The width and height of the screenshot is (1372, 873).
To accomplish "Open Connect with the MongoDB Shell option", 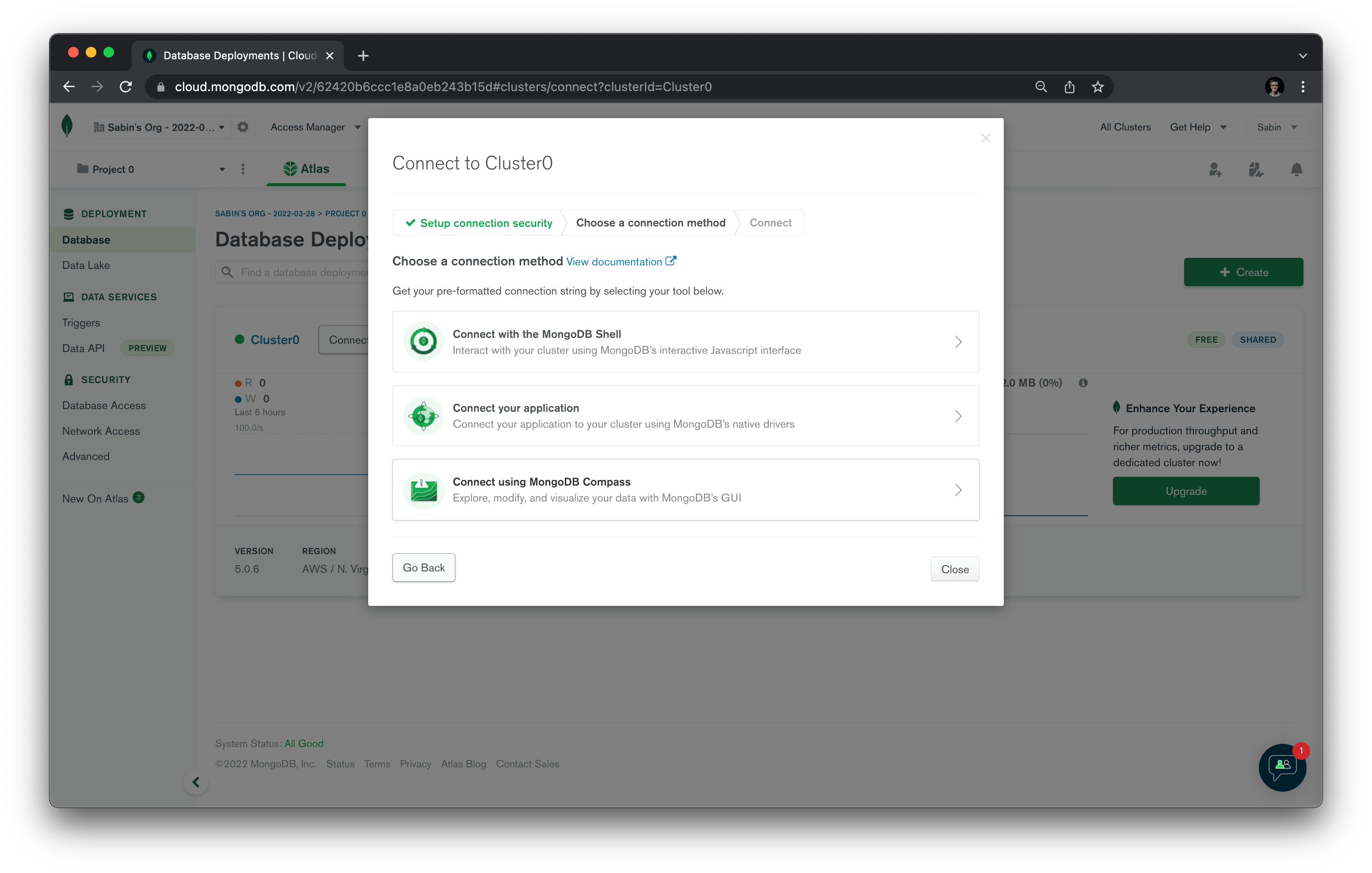I will tap(686, 341).
